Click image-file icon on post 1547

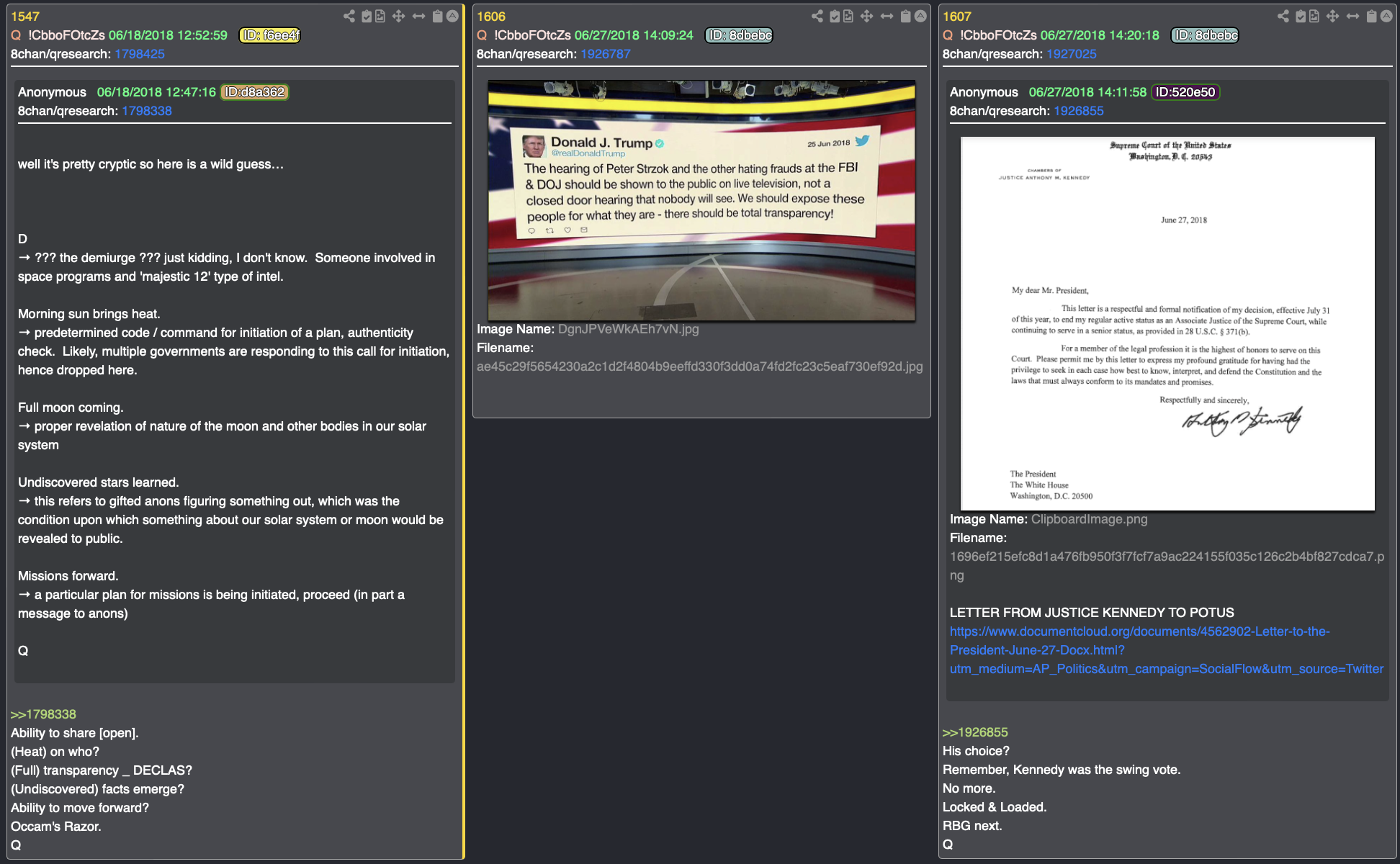pyautogui.click(x=380, y=16)
